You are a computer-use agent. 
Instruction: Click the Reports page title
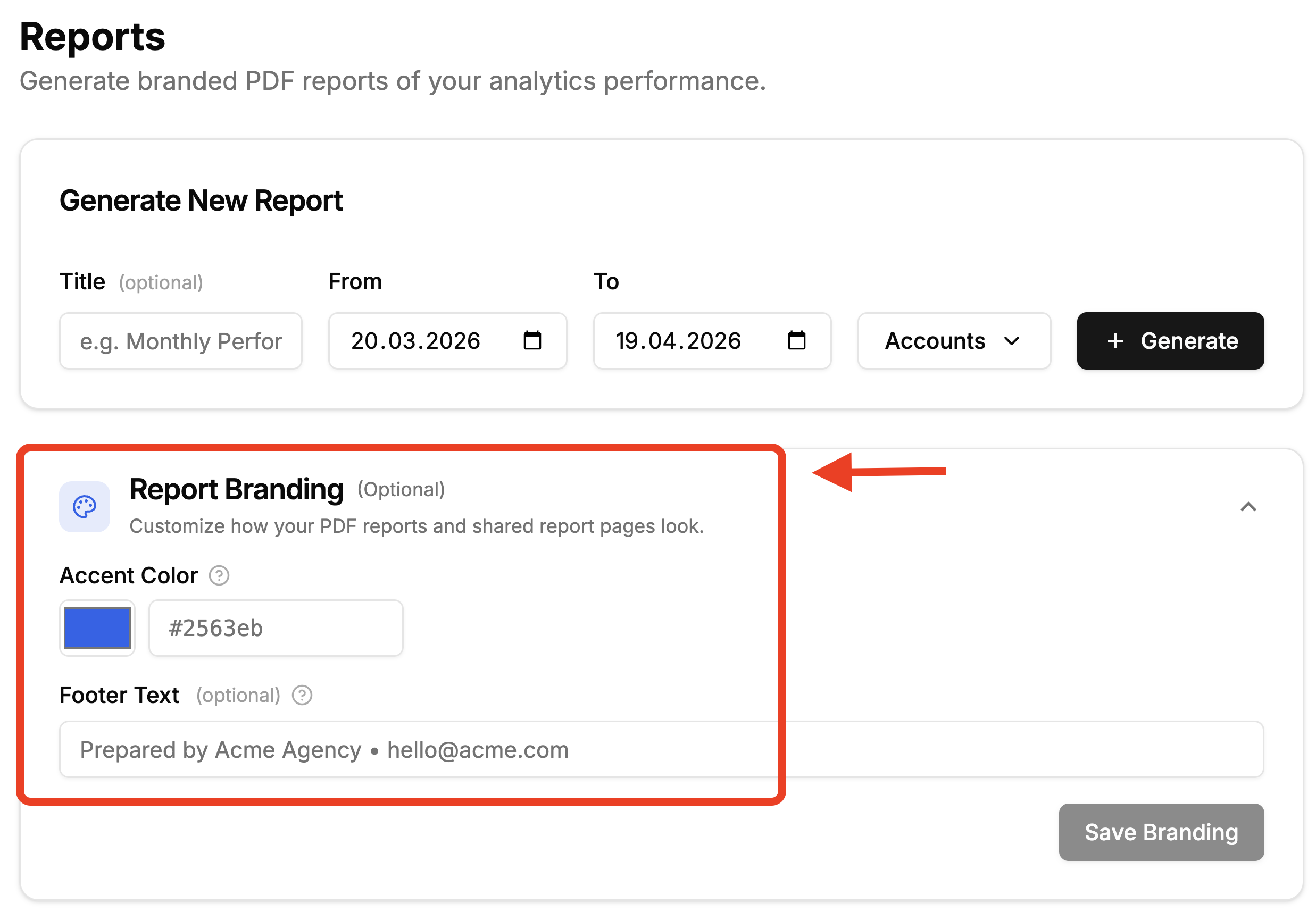pos(92,37)
